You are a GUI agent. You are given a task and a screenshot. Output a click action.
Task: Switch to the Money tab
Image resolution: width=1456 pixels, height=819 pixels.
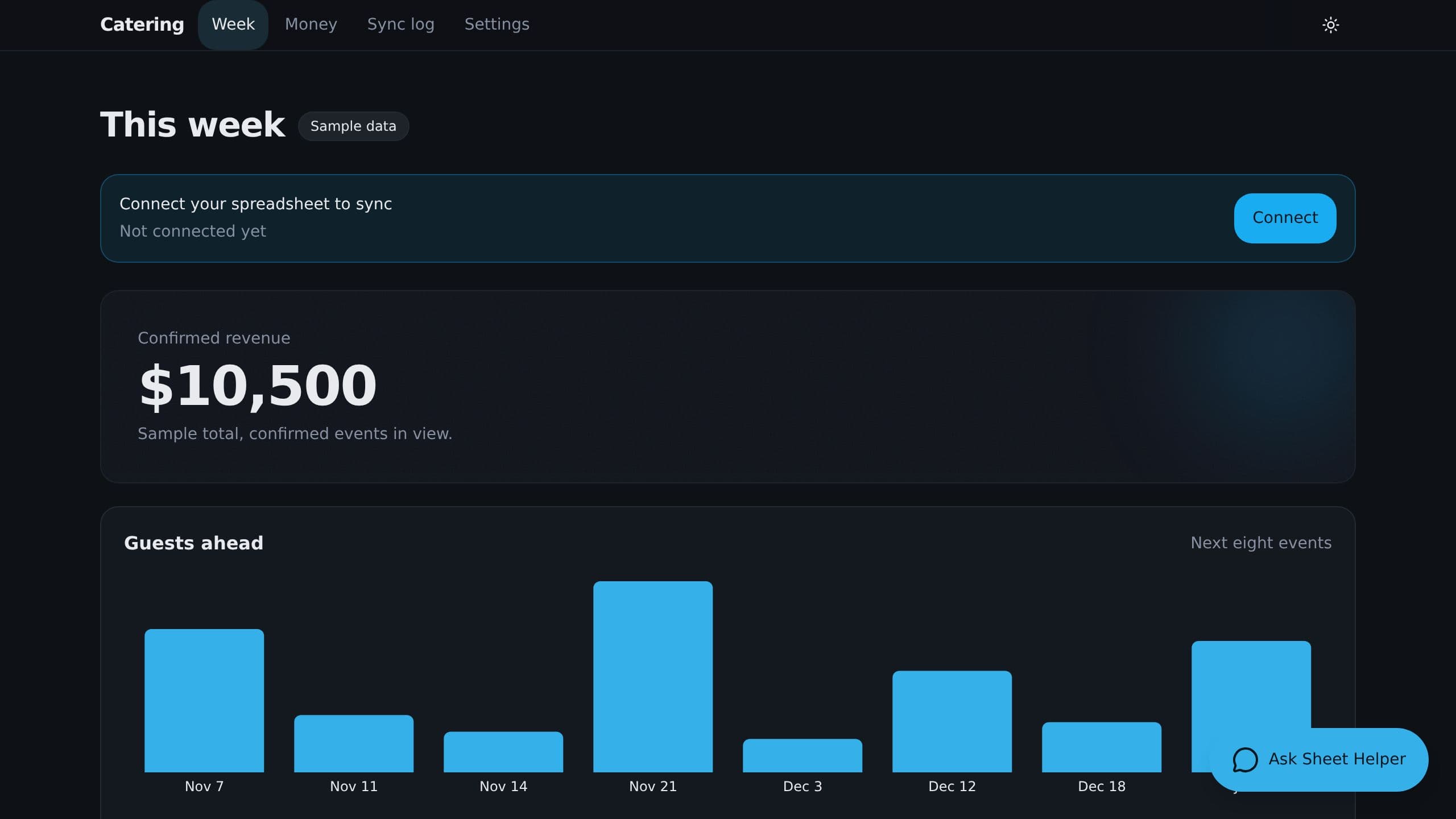pos(311,24)
